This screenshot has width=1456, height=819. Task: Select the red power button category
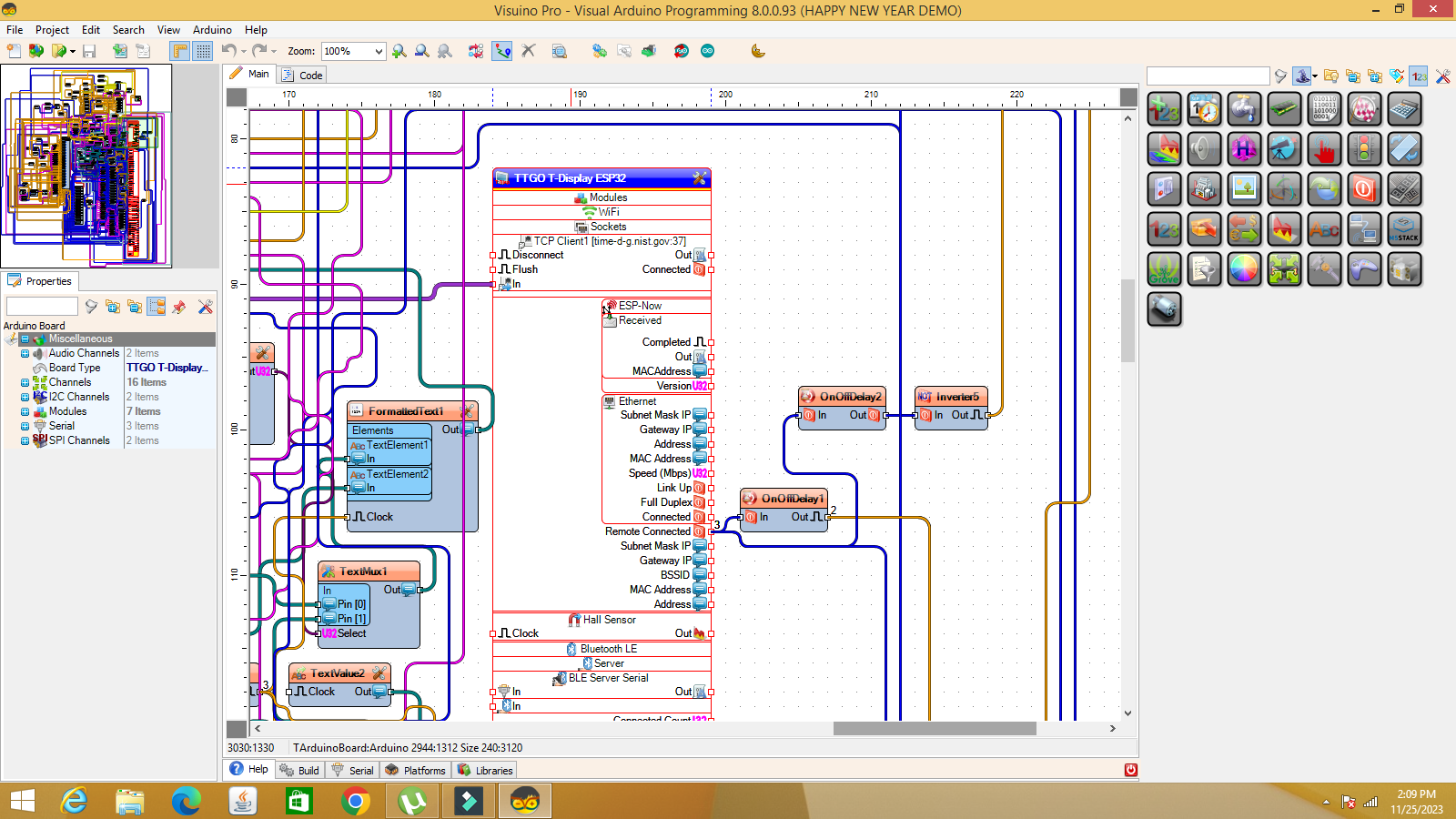pos(1364,189)
